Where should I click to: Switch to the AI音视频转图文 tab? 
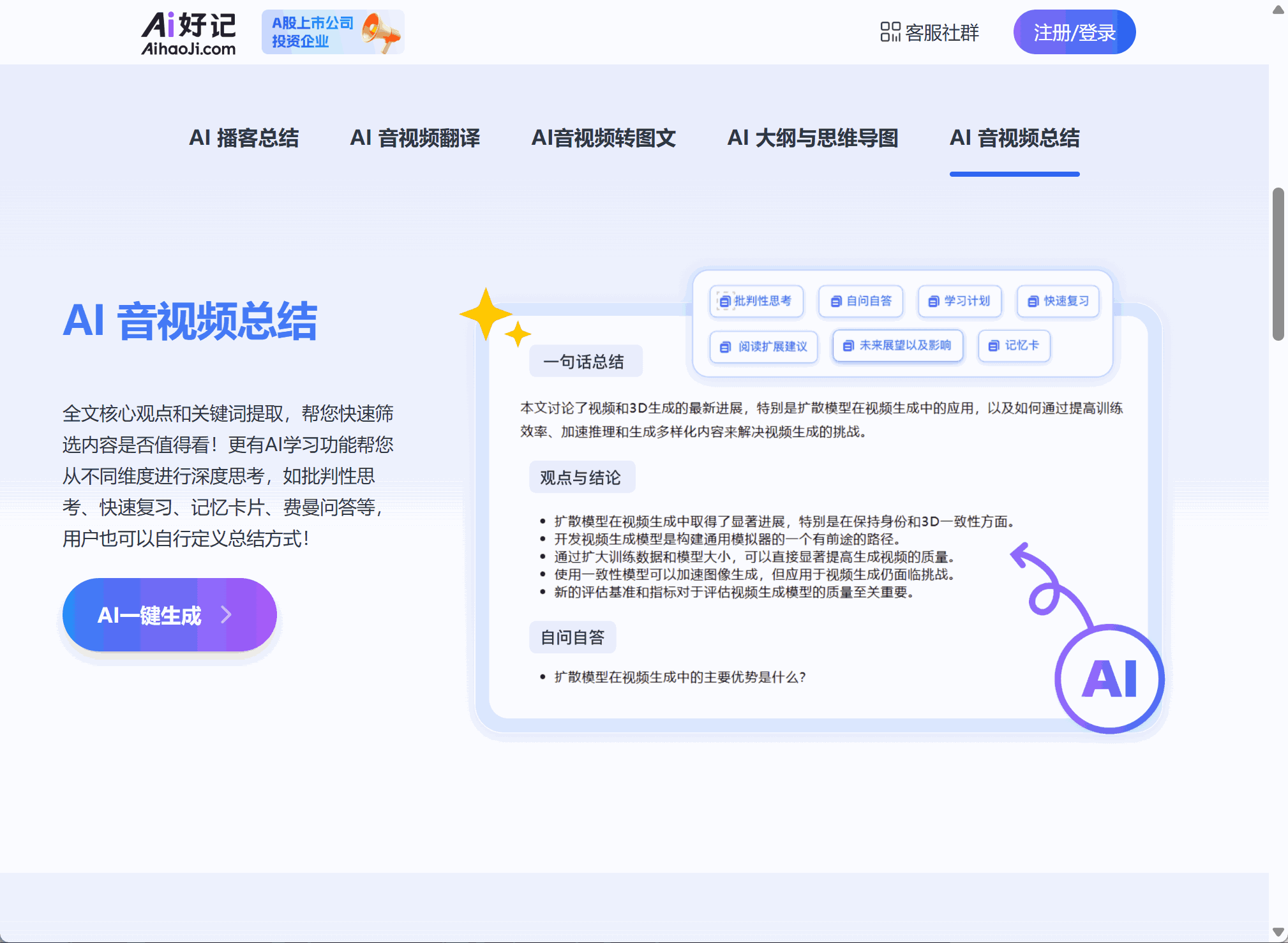pyautogui.click(x=605, y=139)
